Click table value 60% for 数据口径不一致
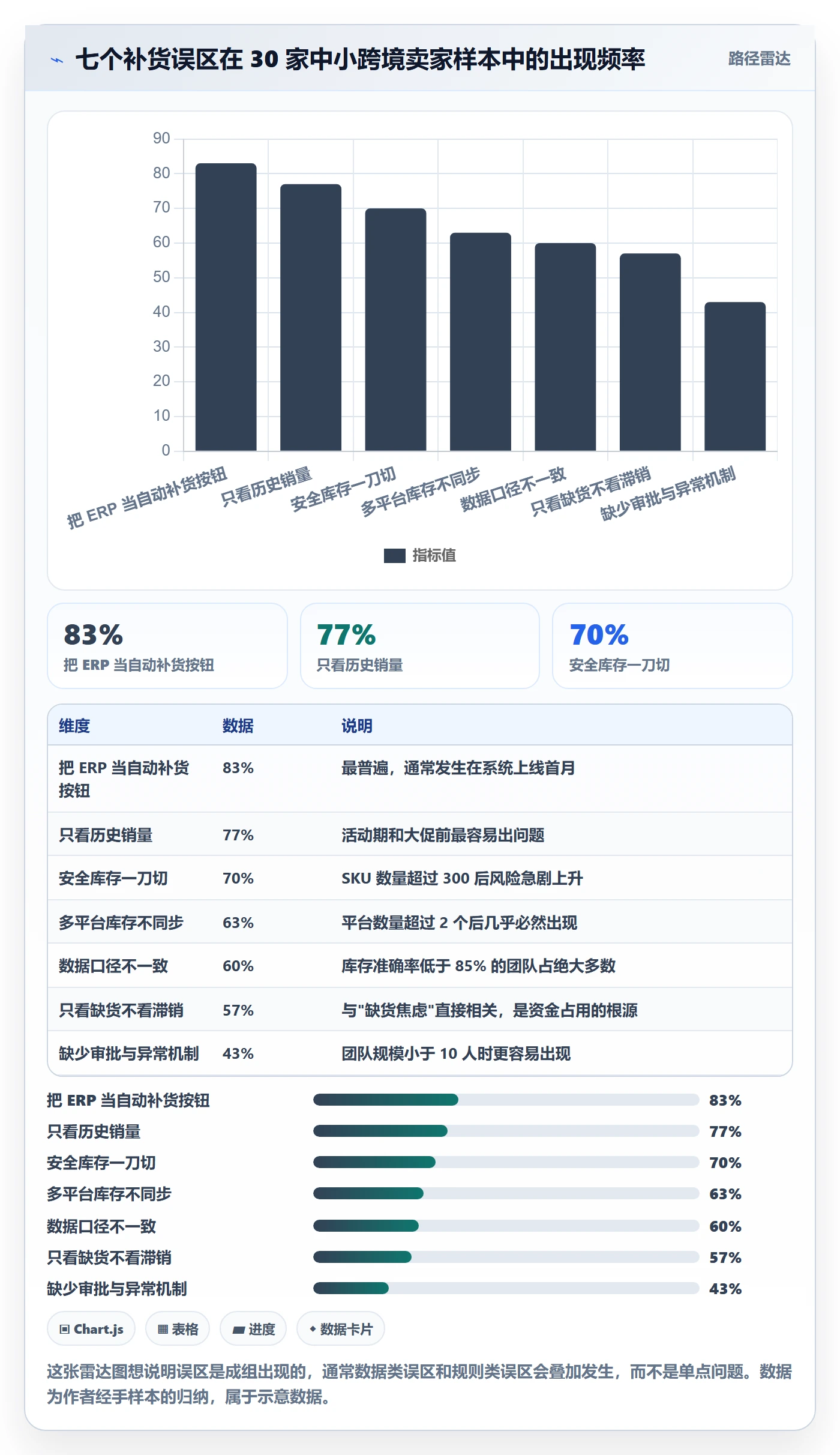This screenshot has height=1455, width=840. [x=238, y=966]
